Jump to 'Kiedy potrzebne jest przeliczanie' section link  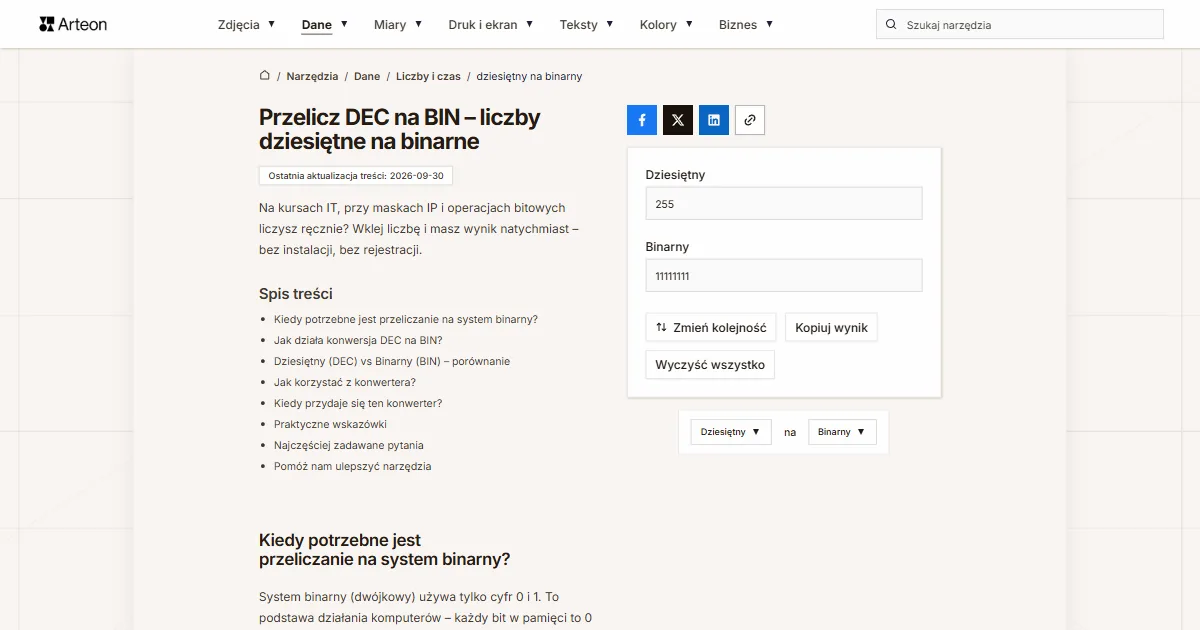pyautogui.click(x=406, y=319)
